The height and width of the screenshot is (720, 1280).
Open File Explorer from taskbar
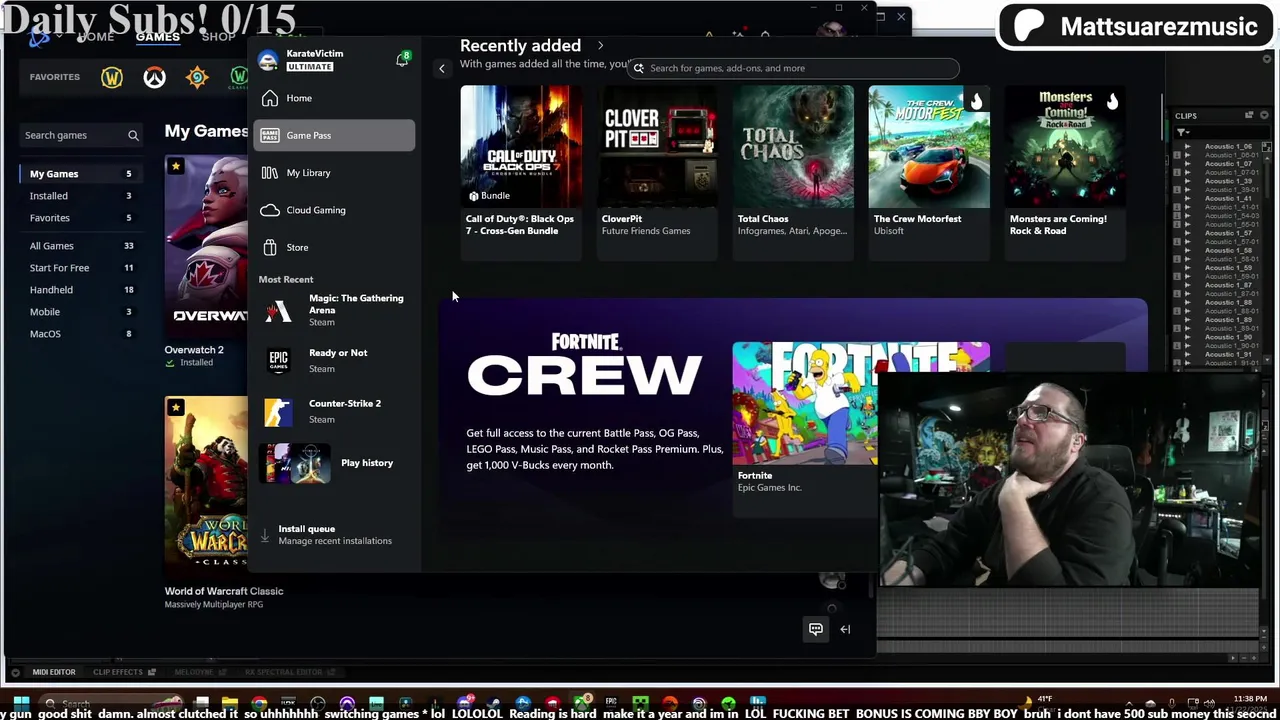pyautogui.click(x=230, y=703)
